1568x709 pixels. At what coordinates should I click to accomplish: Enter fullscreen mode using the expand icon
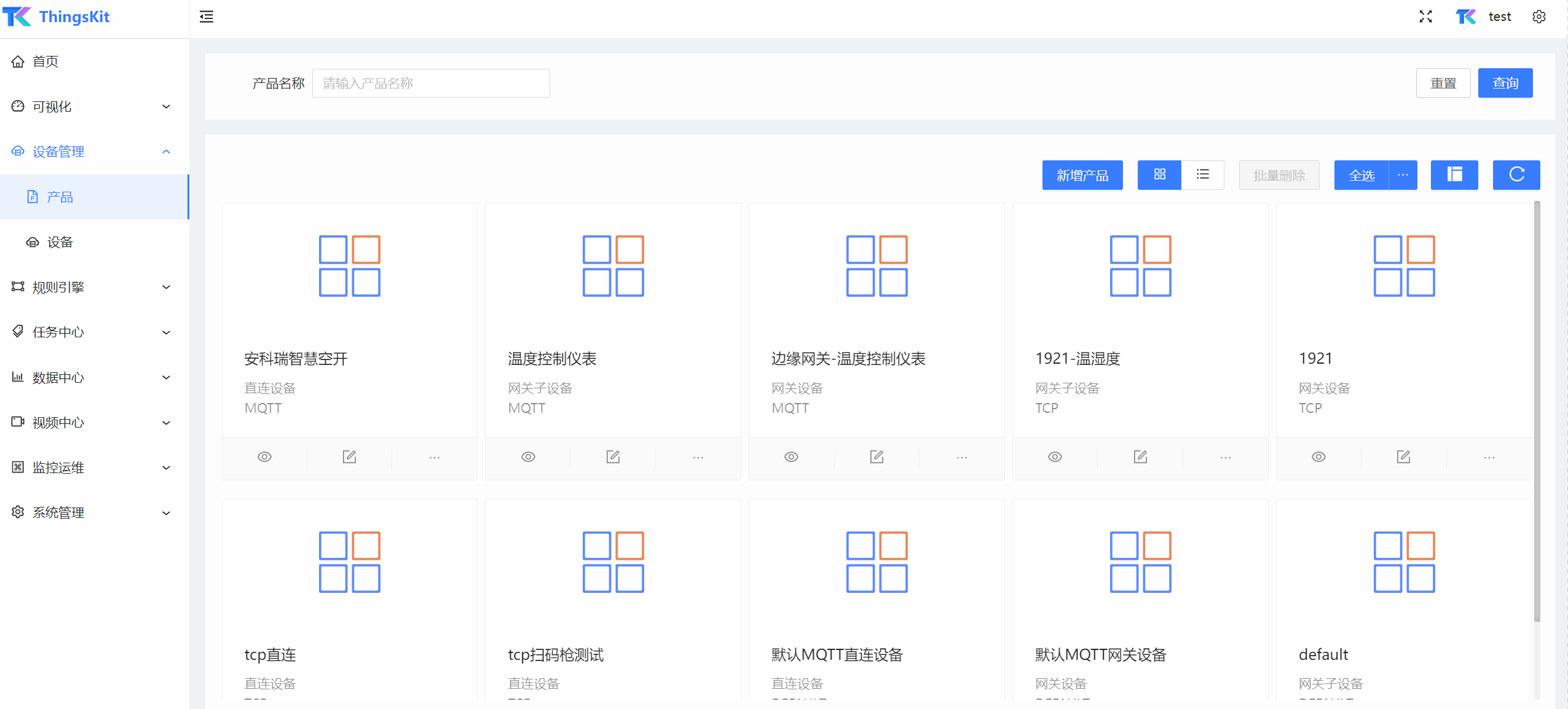[x=1425, y=17]
